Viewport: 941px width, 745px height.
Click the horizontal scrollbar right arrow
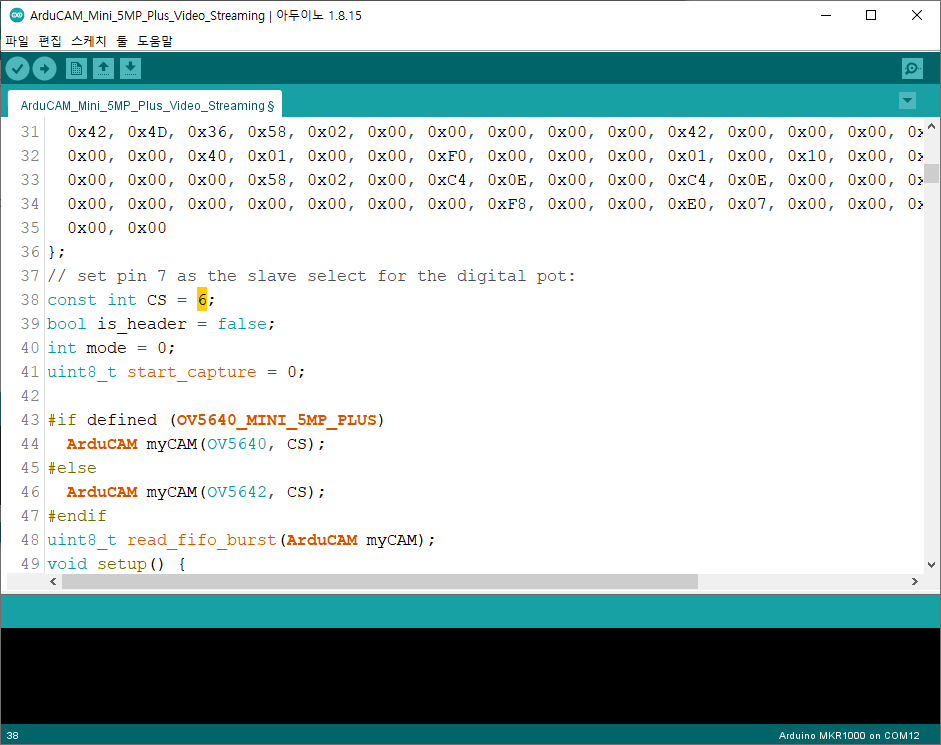pyautogui.click(x=915, y=581)
